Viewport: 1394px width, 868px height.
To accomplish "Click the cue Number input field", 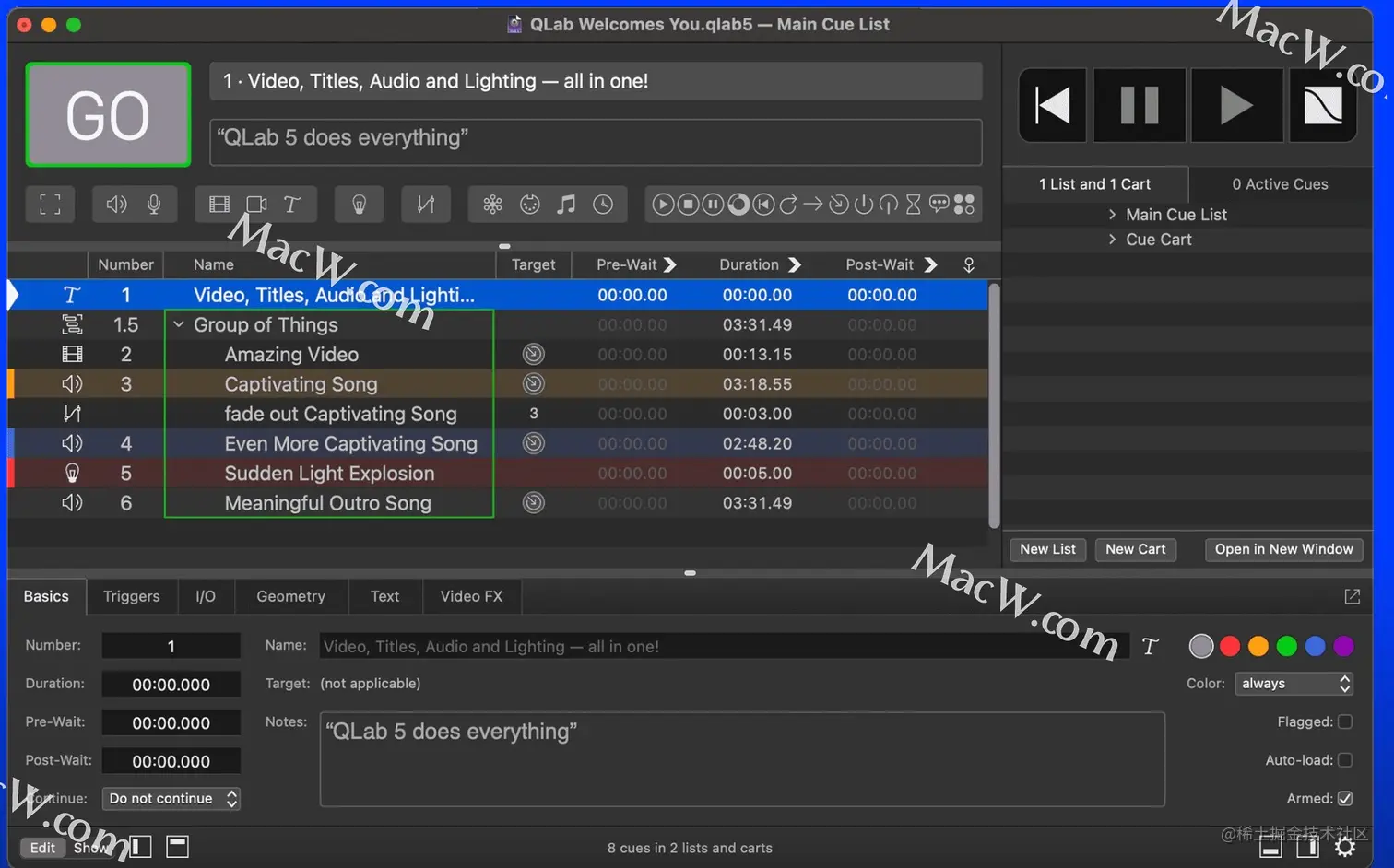I will click(171, 647).
